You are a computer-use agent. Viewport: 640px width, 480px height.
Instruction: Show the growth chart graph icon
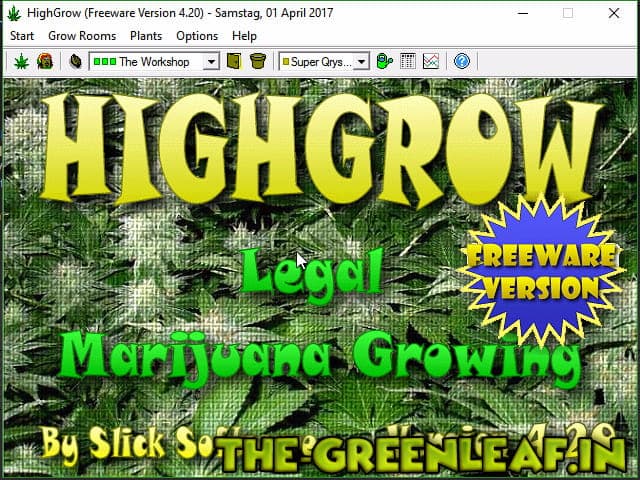pyautogui.click(x=430, y=62)
